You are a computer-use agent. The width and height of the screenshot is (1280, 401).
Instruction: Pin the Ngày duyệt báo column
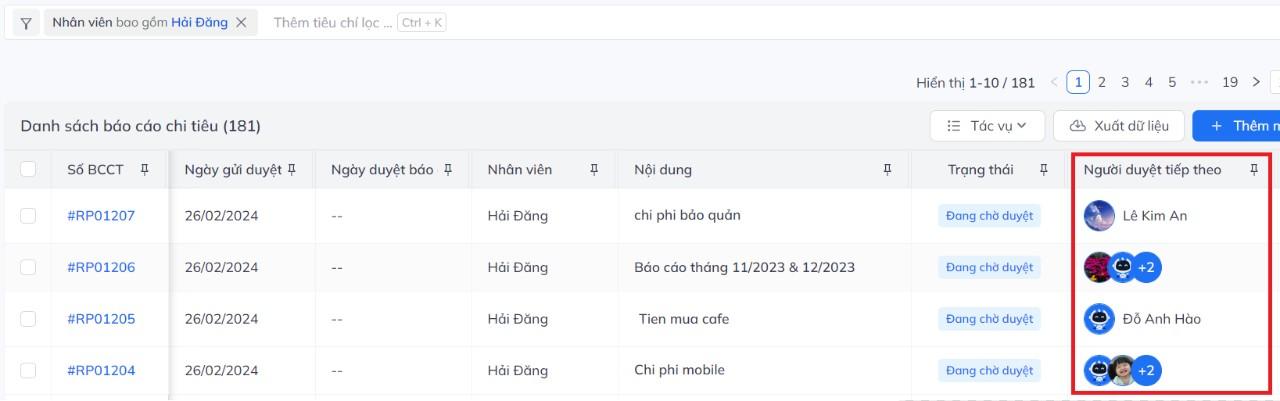pyautogui.click(x=448, y=169)
